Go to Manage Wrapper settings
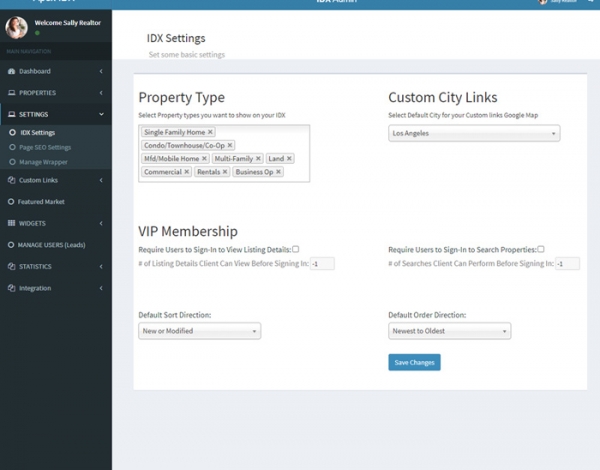The image size is (600, 470). [45, 161]
